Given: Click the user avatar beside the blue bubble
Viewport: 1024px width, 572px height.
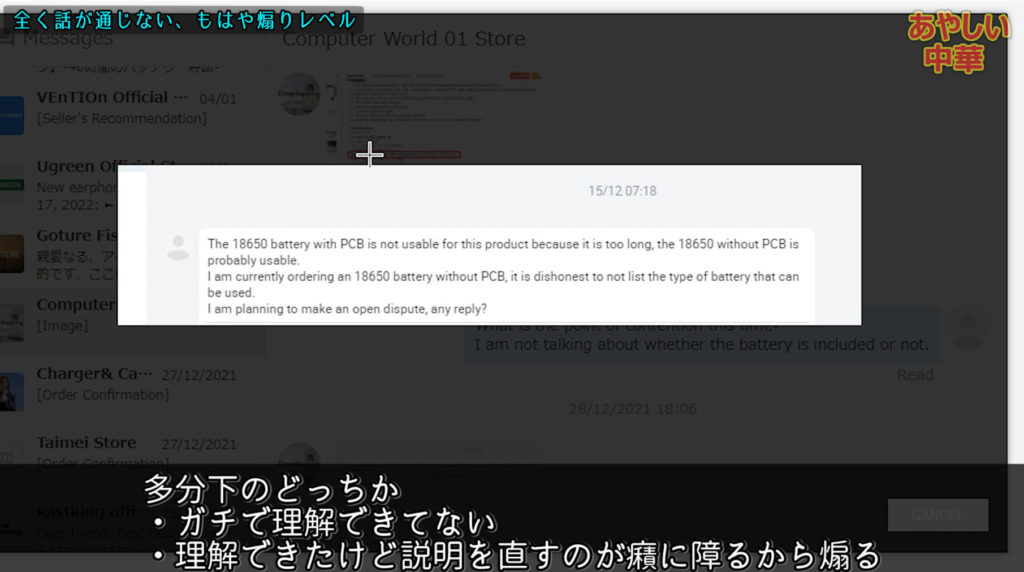Looking at the screenshot, I should click(x=967, y=329).
